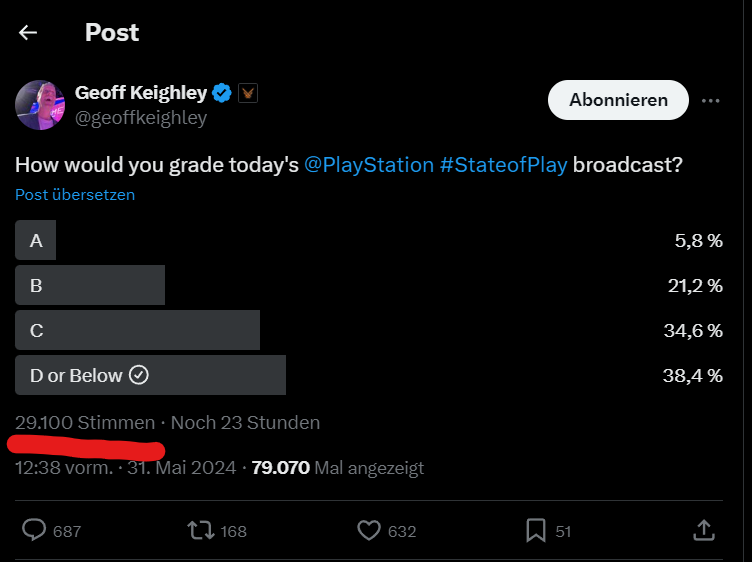
Task: Go back using the arrow icon
Action: (28, 33)
